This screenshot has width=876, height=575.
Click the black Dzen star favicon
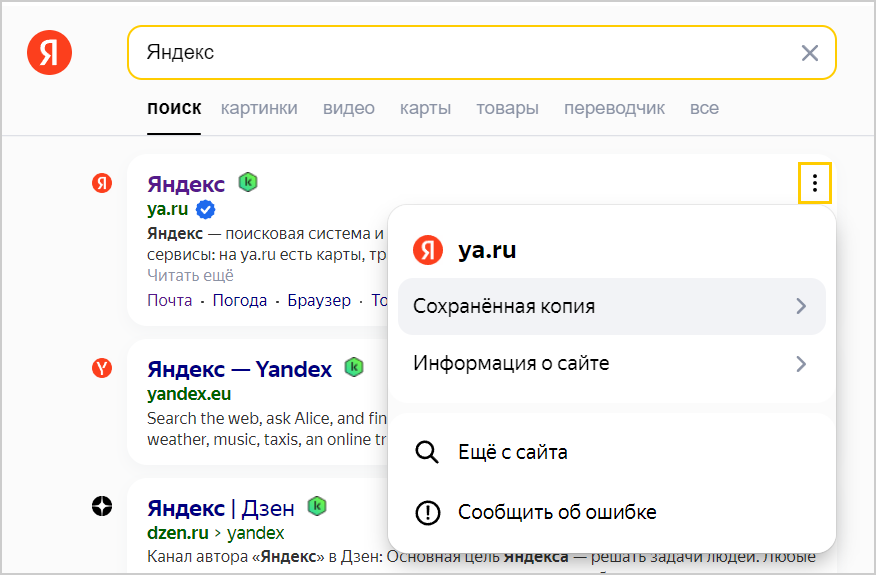(x=102, y=507)
